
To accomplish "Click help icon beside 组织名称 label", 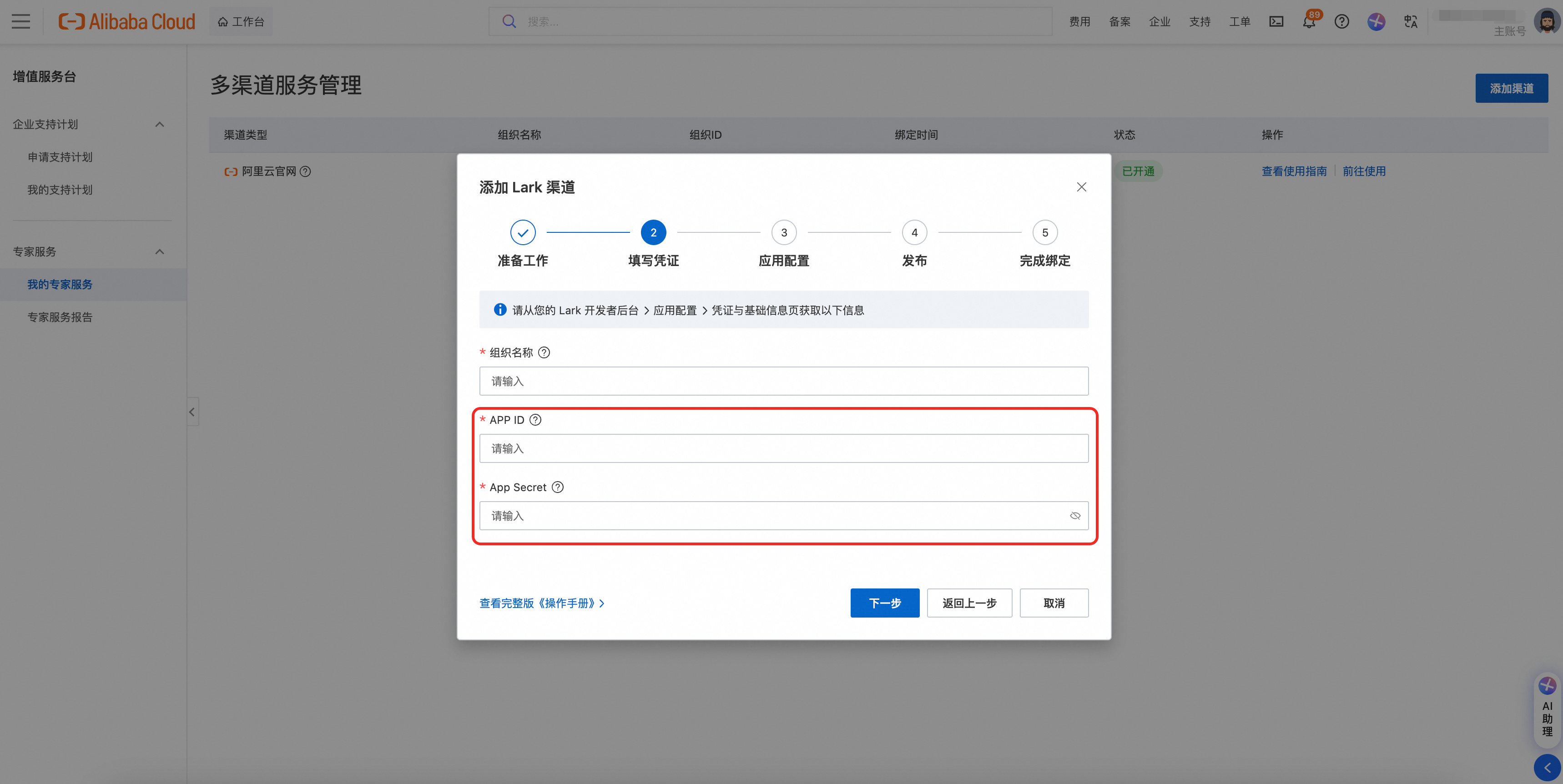I will (x=544, y=352).
